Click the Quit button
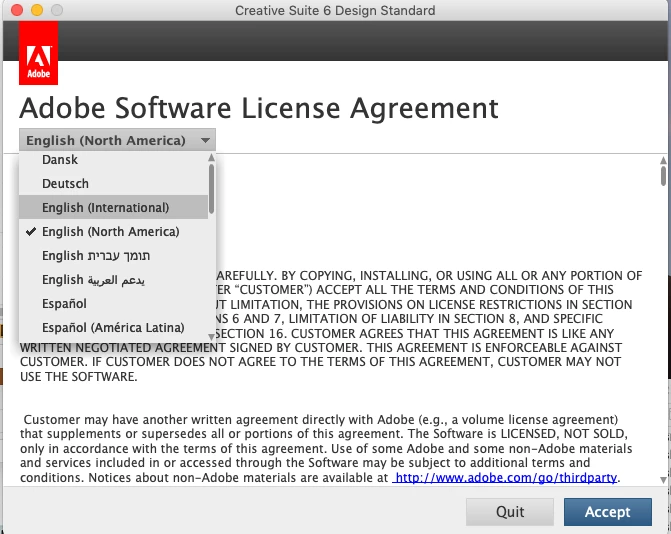The height and width of the screenshot is (534, 671). tap(510, 512)
